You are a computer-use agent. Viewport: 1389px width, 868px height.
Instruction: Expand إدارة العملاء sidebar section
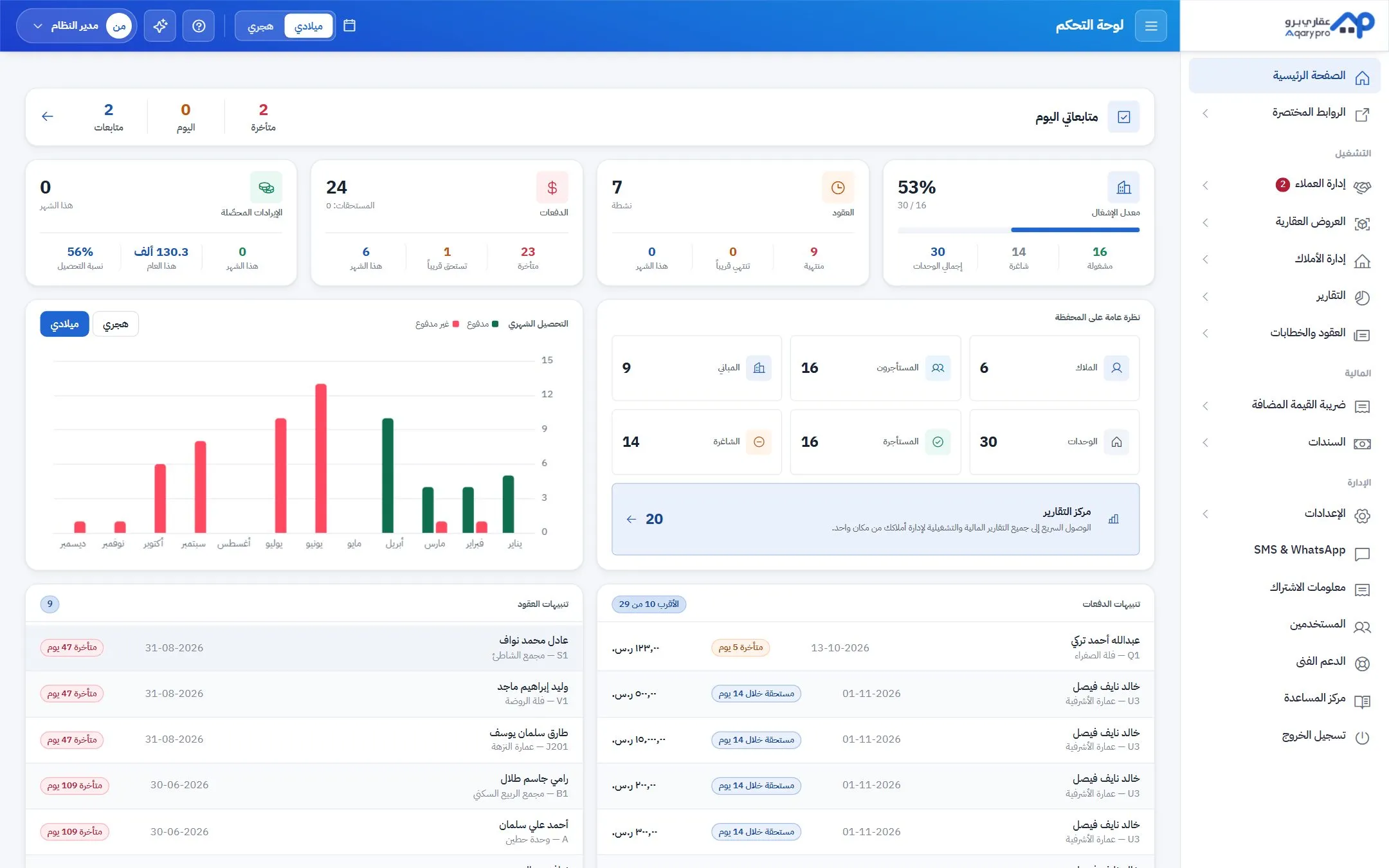point(1285,185)
